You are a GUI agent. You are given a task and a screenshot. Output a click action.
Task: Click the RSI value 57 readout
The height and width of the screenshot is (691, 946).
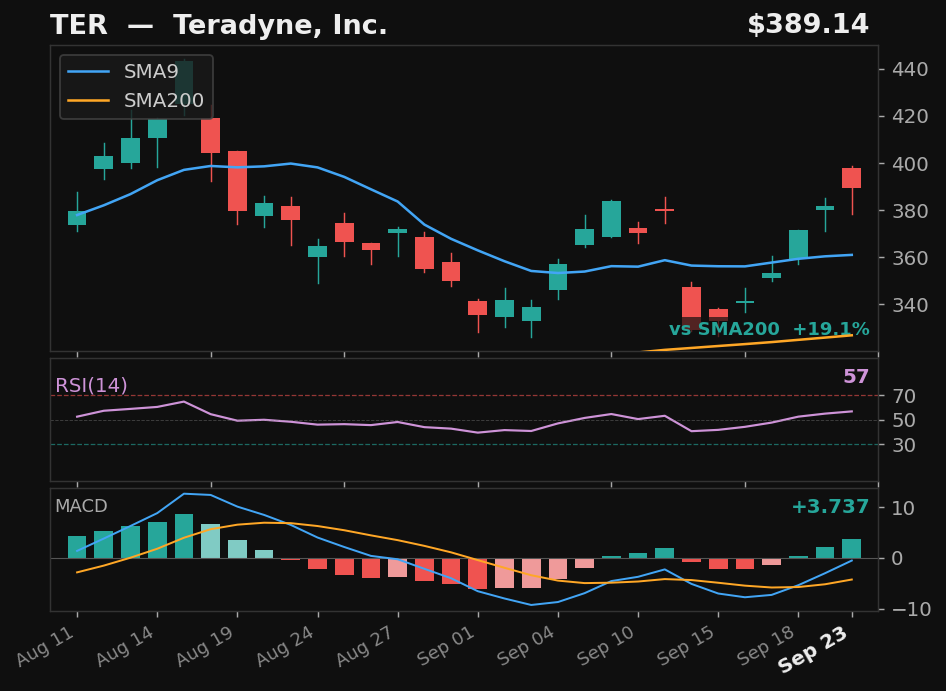(856, 377)
